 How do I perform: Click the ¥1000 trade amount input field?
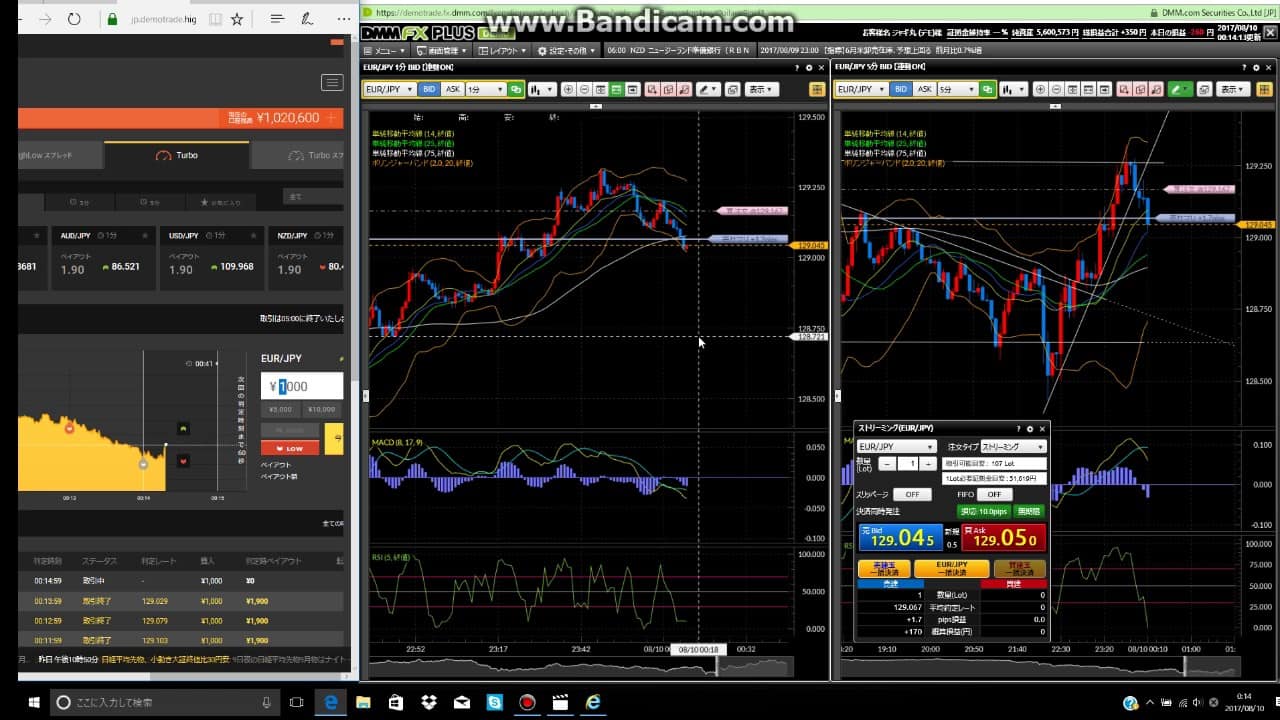pyautogui.click(x=301, y=387)
